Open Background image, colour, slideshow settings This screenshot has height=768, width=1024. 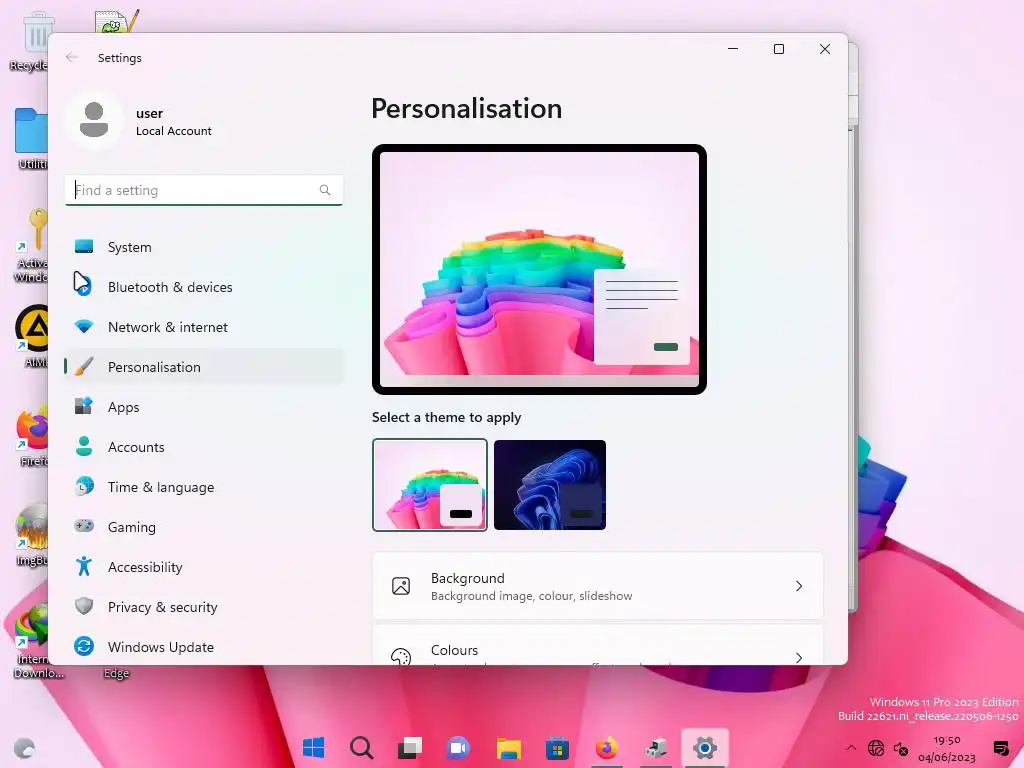tap(598, 586)
